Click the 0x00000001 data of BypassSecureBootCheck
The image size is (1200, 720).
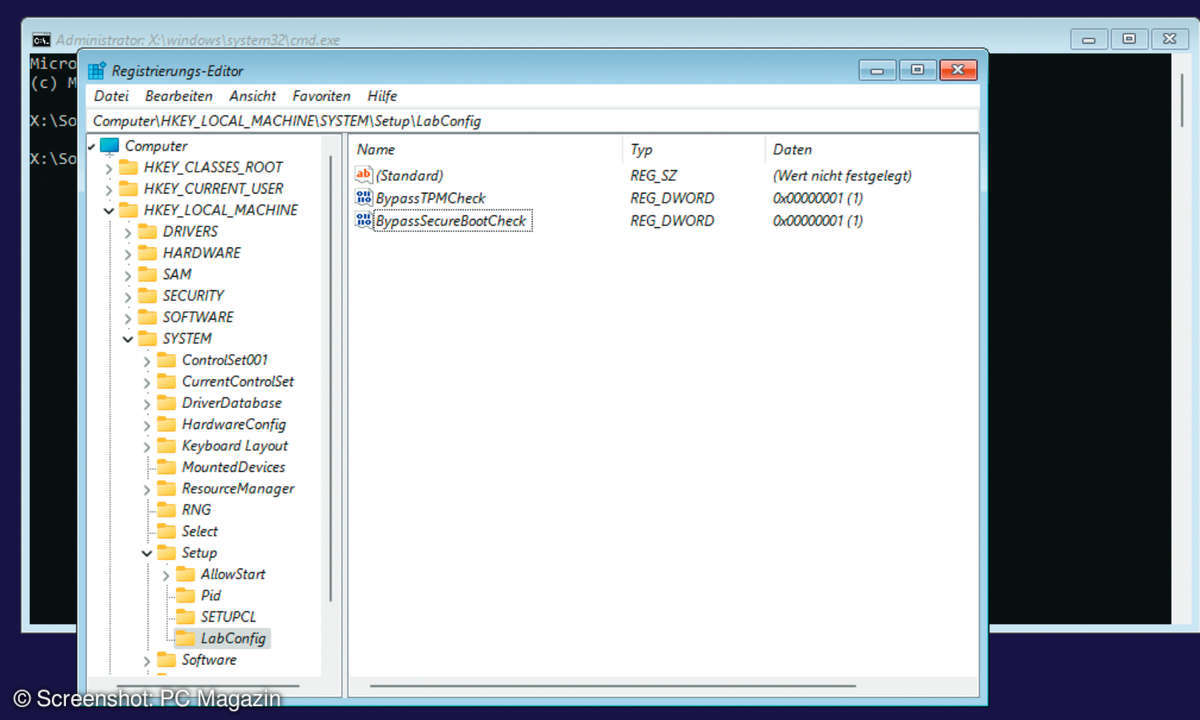click(x=817, y=221)
